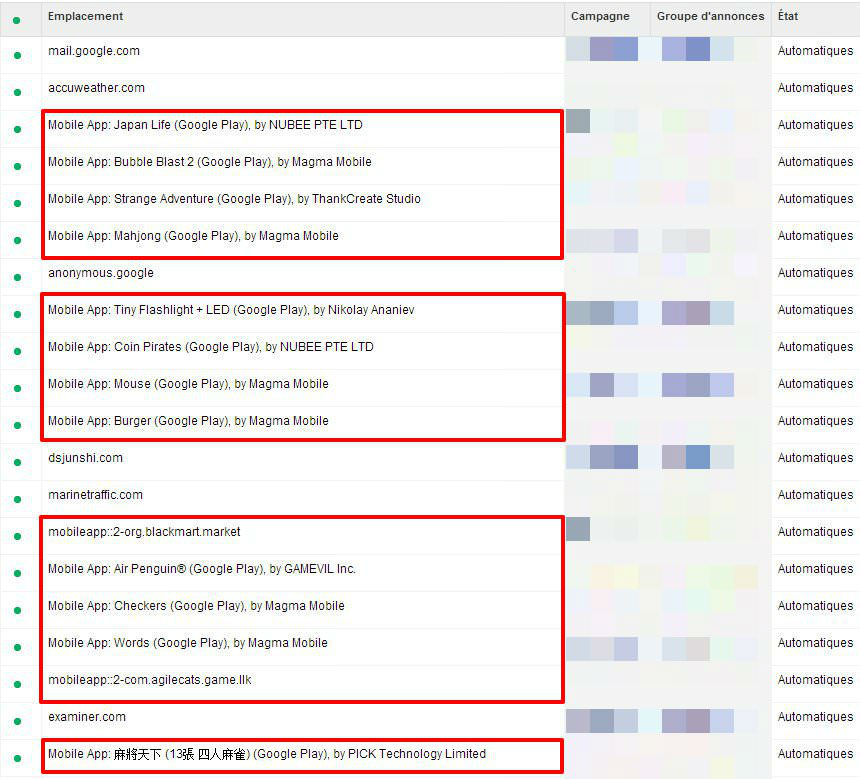Click Automatiques in the mail.google.com row

(x=816, y=51)
